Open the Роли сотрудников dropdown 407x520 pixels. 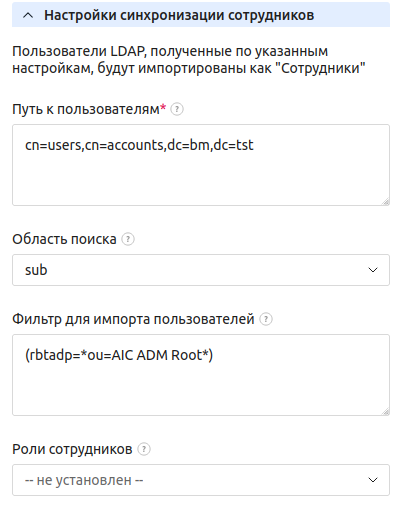click(x=201, y=480)
